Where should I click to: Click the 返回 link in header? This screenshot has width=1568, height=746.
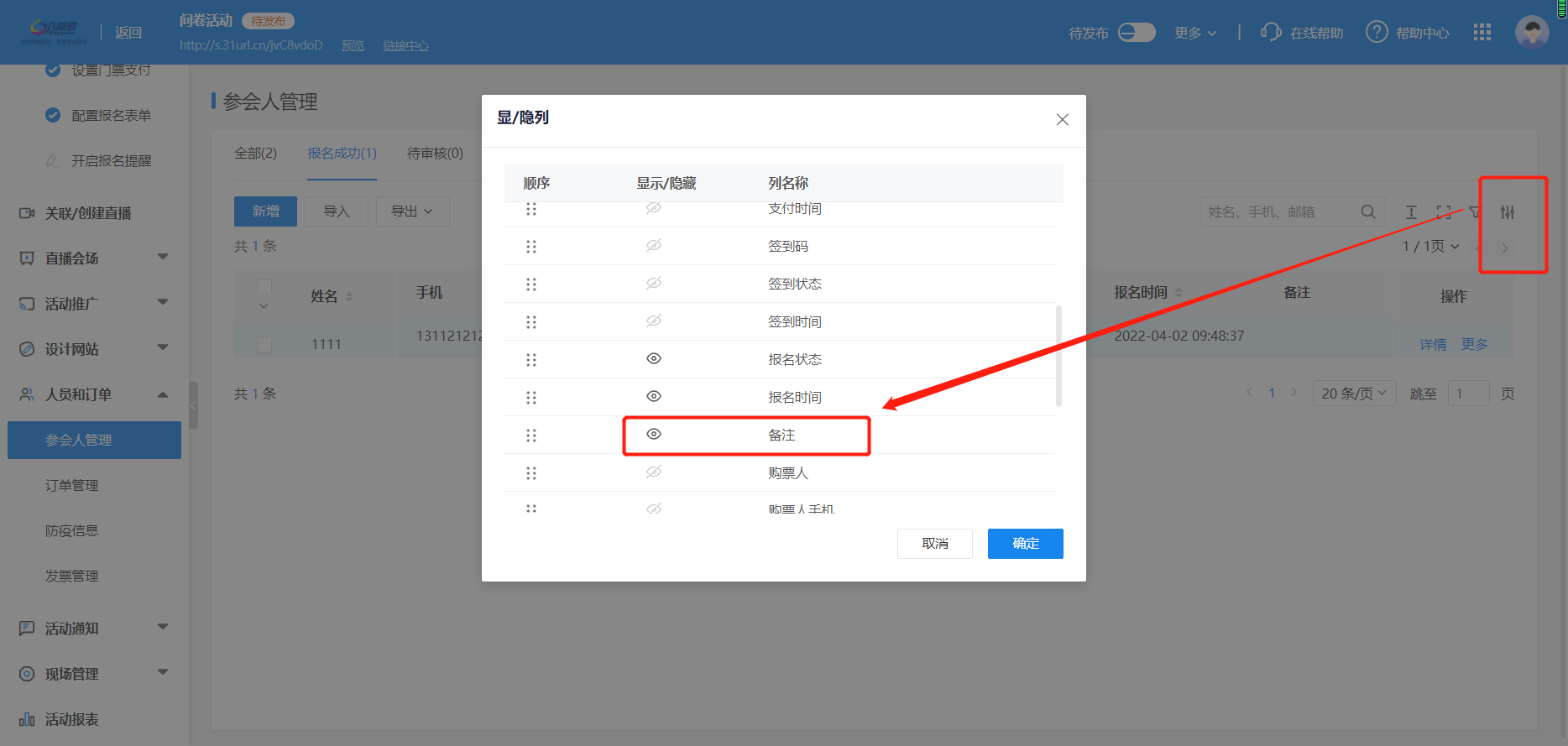click(128, 32)
